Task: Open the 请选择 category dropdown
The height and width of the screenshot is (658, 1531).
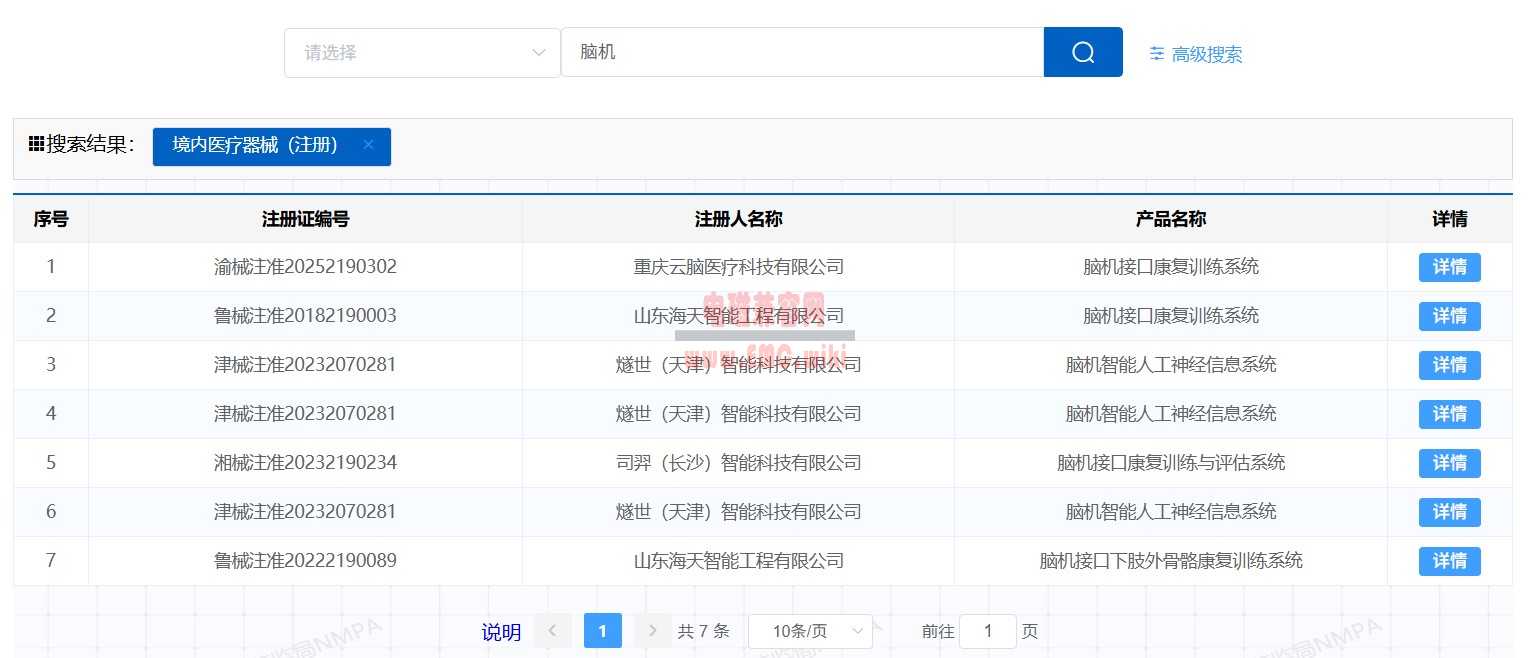Action: [422, 53]
